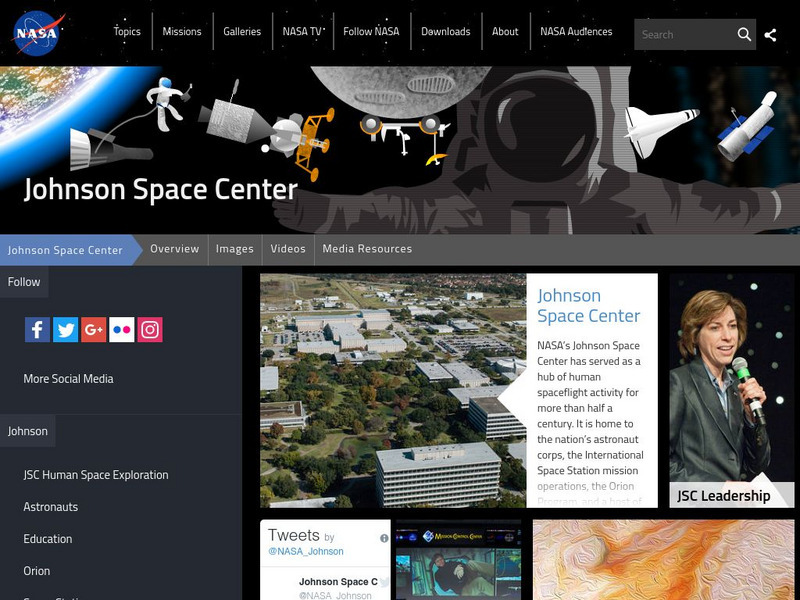Screen dimensions: 800x600
Task: Open the share icon menu
Action: [770, 35]
